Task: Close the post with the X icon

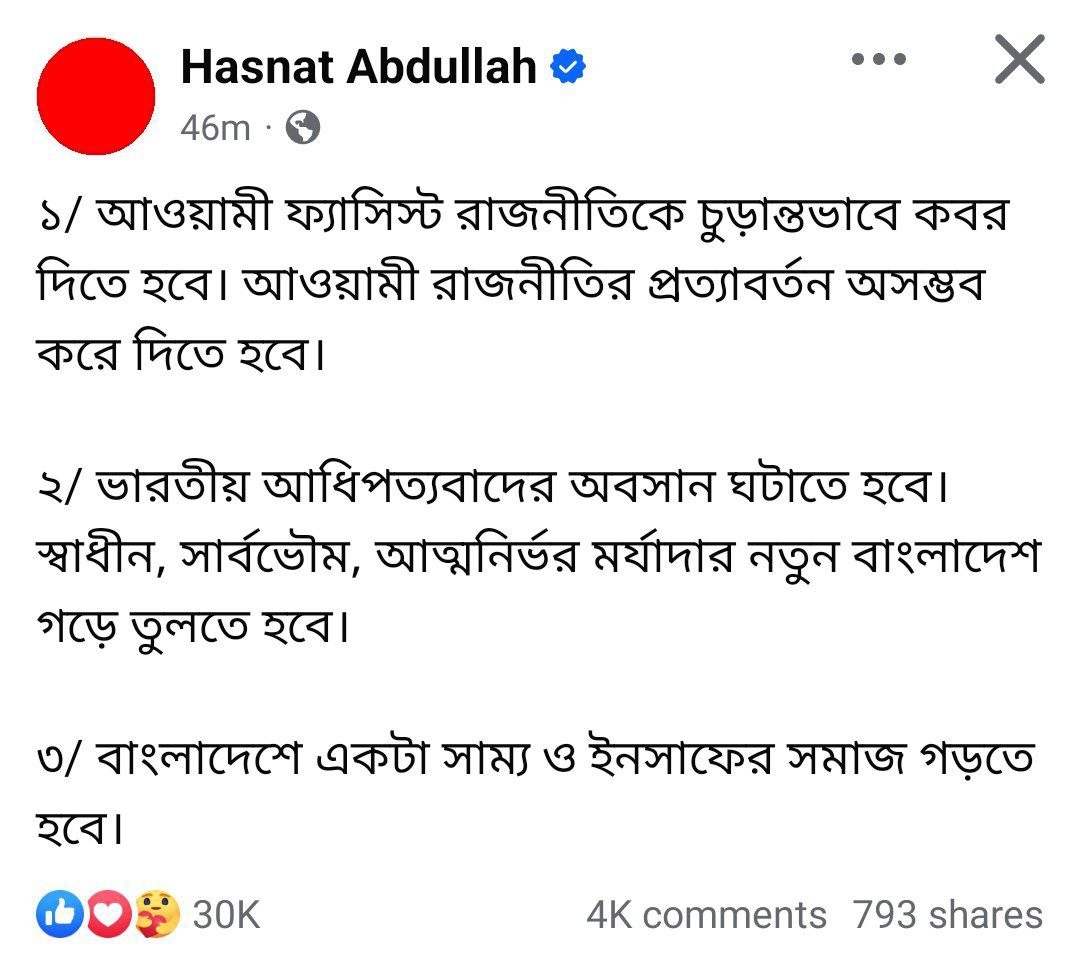Action: [1020, 59]
